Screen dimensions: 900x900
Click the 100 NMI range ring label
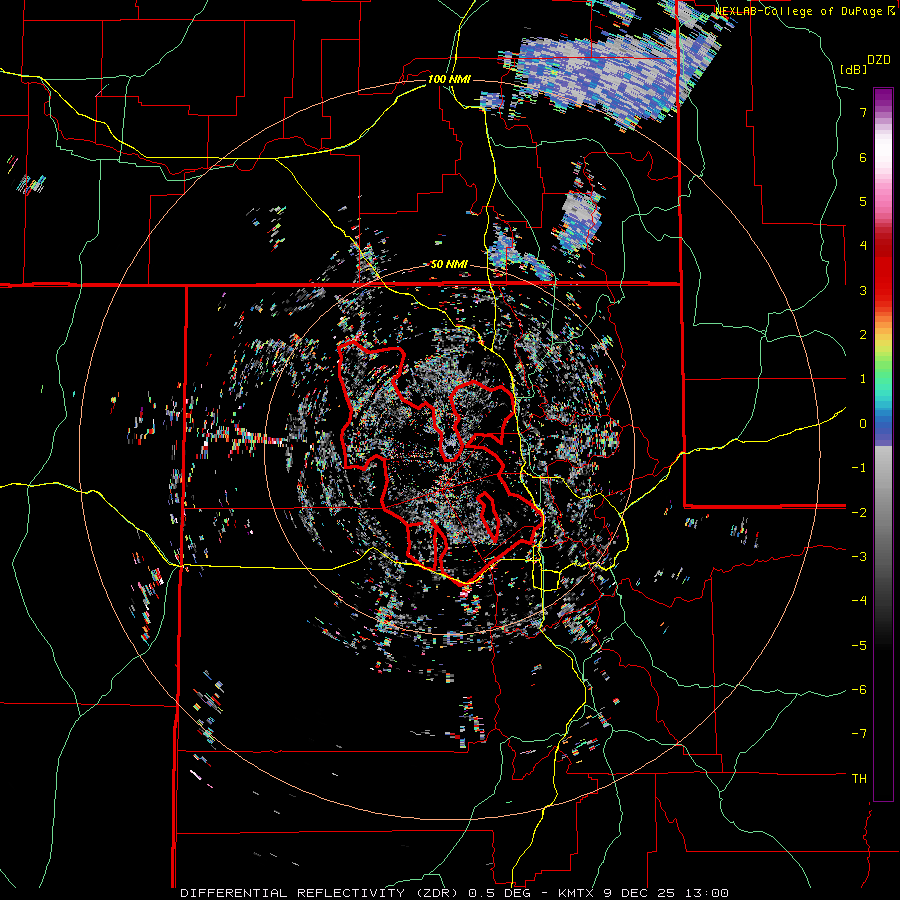click(x=449, y=79)
